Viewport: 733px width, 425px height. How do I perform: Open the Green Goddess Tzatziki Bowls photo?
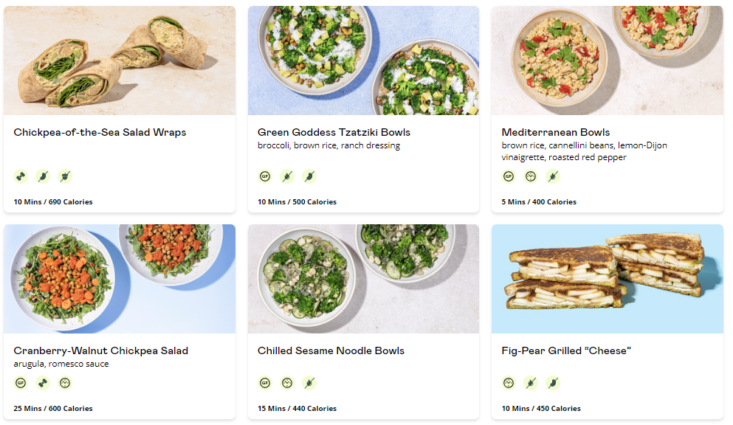[363, 60]
